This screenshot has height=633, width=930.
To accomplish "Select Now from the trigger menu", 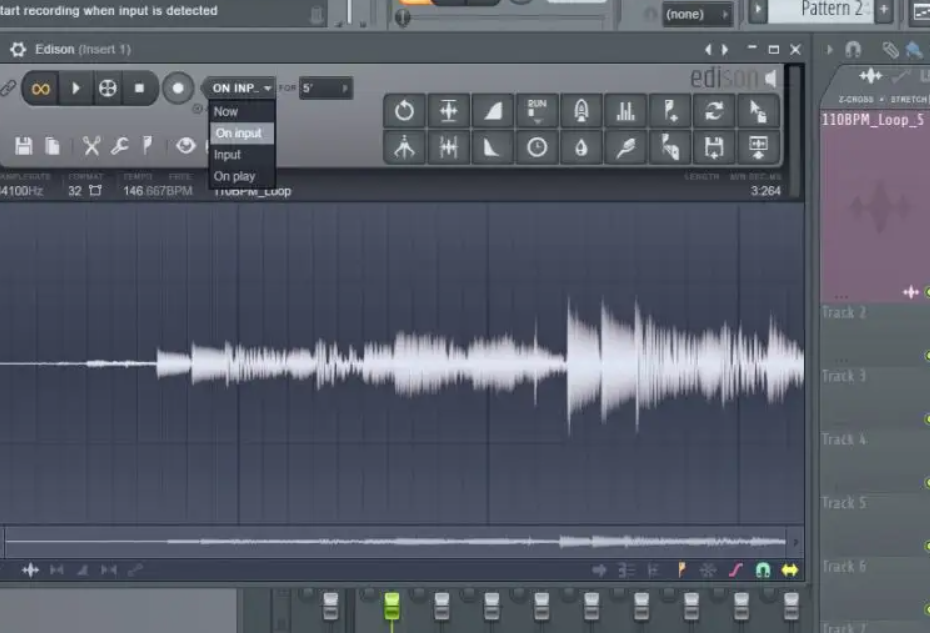I will pyautogui.click(x=242, y=112).
